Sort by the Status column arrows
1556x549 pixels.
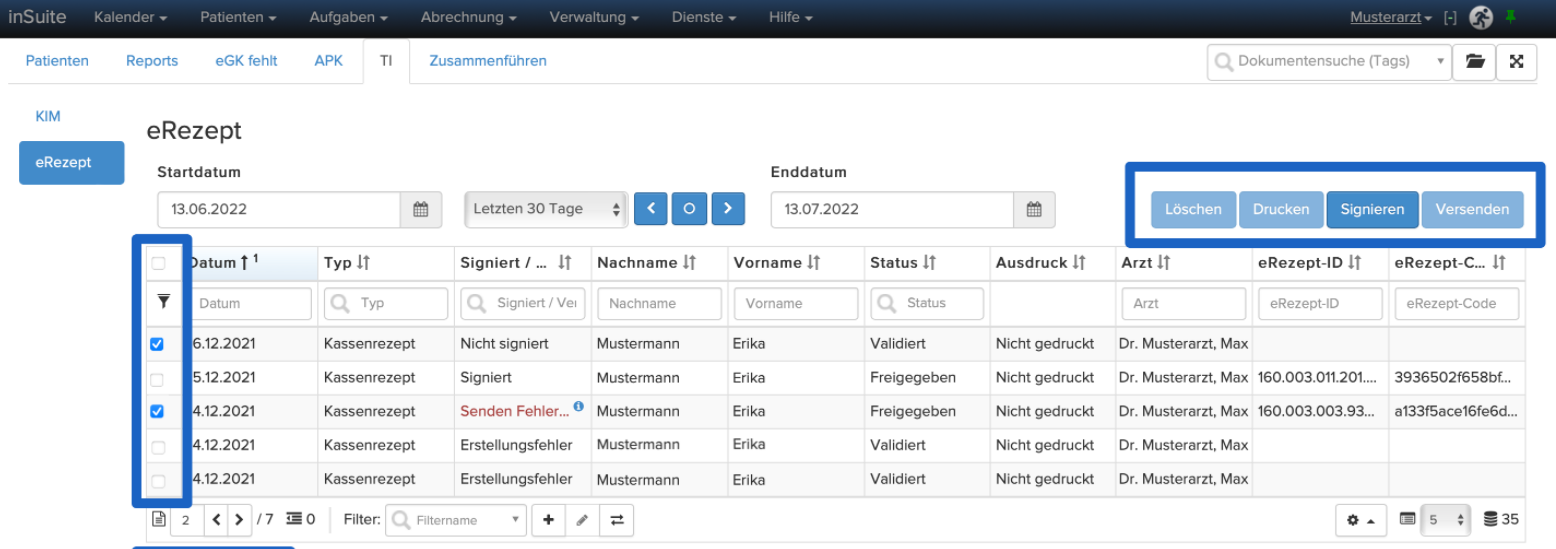tap(929, 263)
